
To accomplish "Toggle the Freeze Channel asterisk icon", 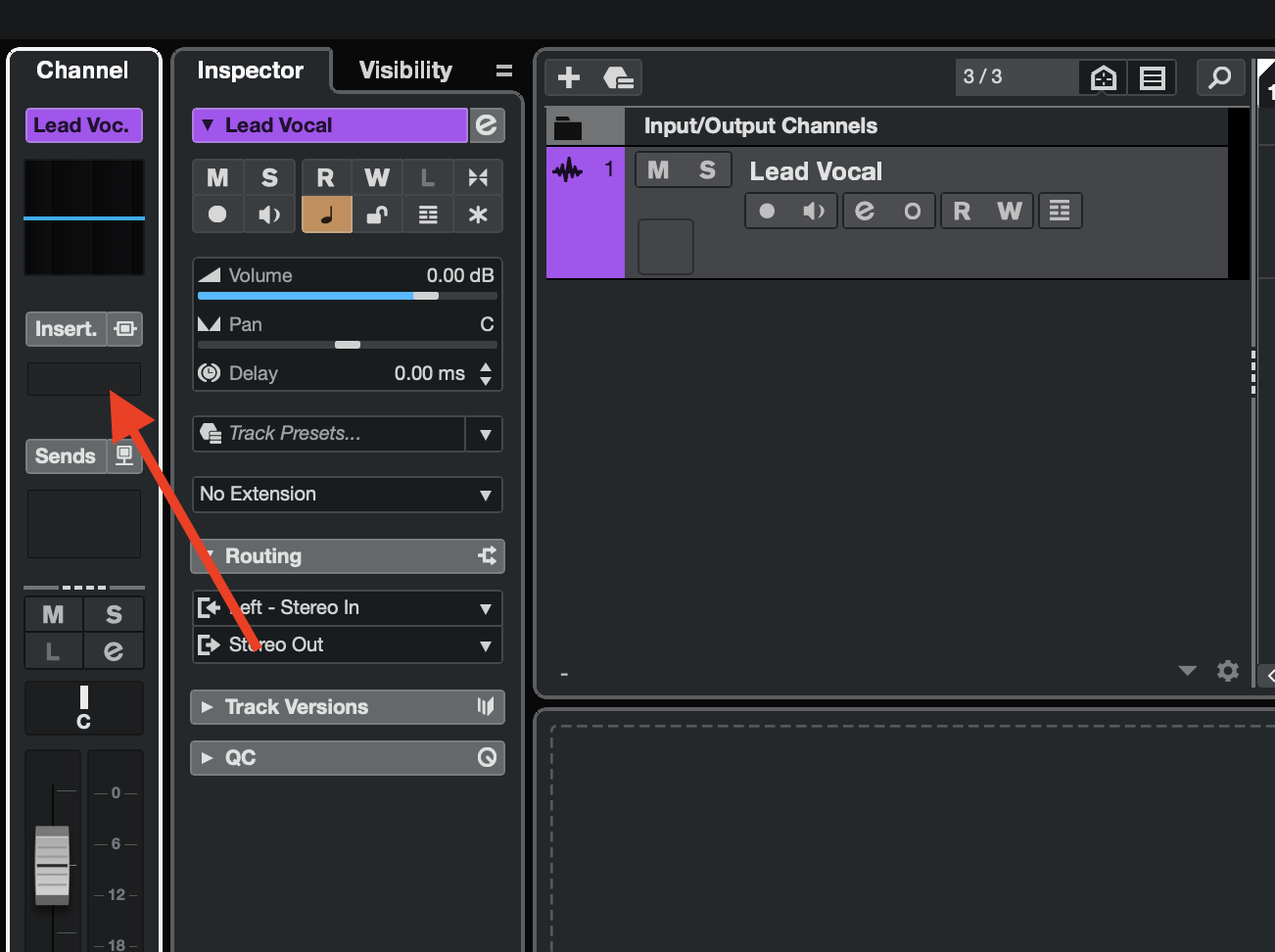I will click(x=478, y=214).
